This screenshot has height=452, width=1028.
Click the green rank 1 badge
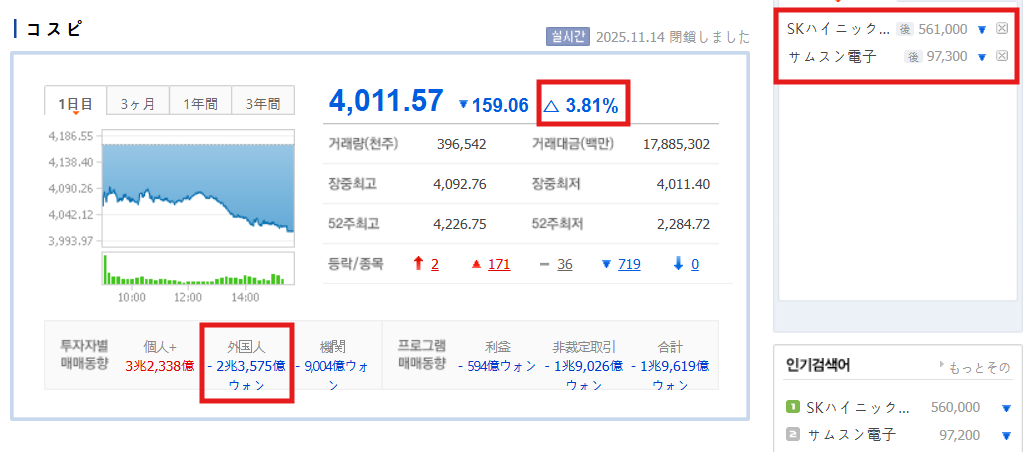pos(793,408)
